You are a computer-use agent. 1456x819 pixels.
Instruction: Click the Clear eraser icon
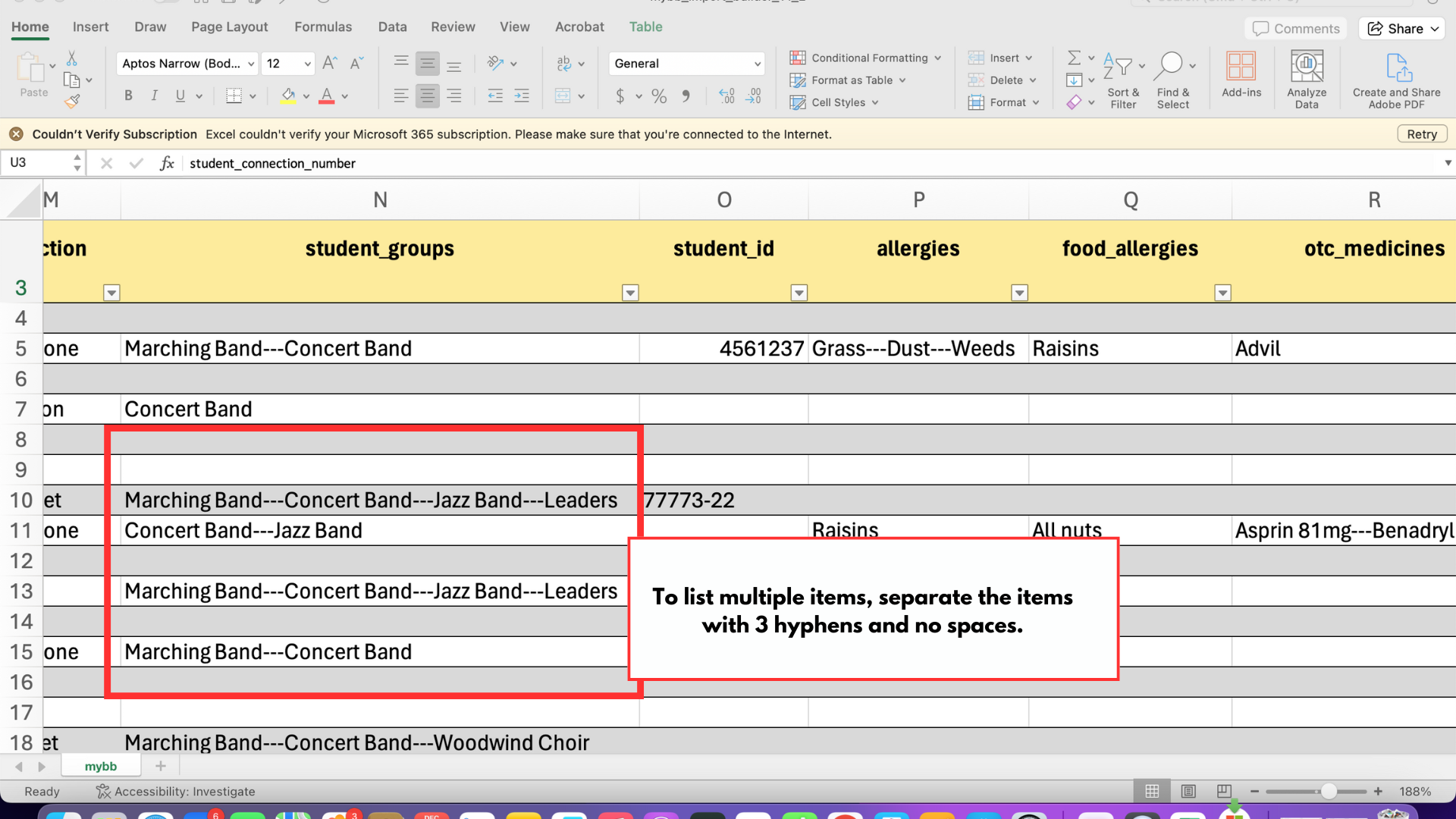tap(1074, 102)
